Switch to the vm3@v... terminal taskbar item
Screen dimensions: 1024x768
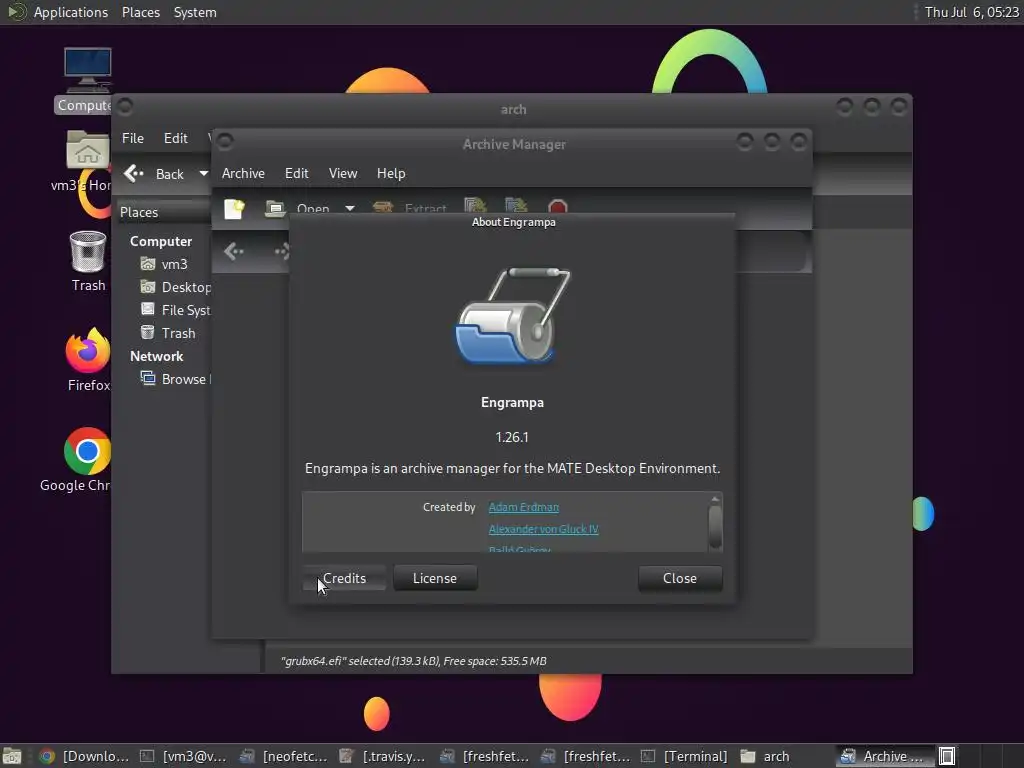tap(184, 756)
